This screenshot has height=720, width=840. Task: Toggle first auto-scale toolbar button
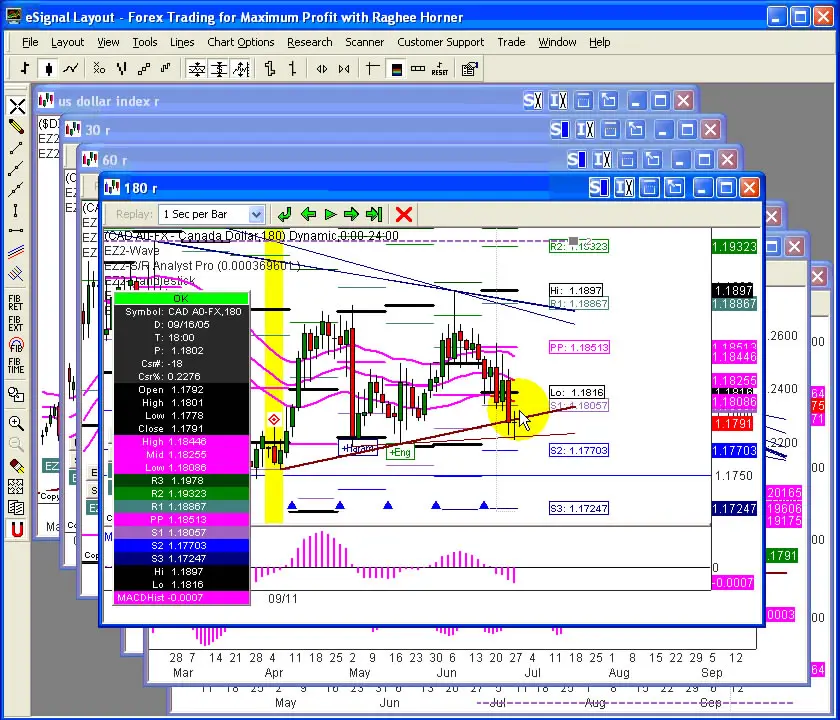(197, 69)
